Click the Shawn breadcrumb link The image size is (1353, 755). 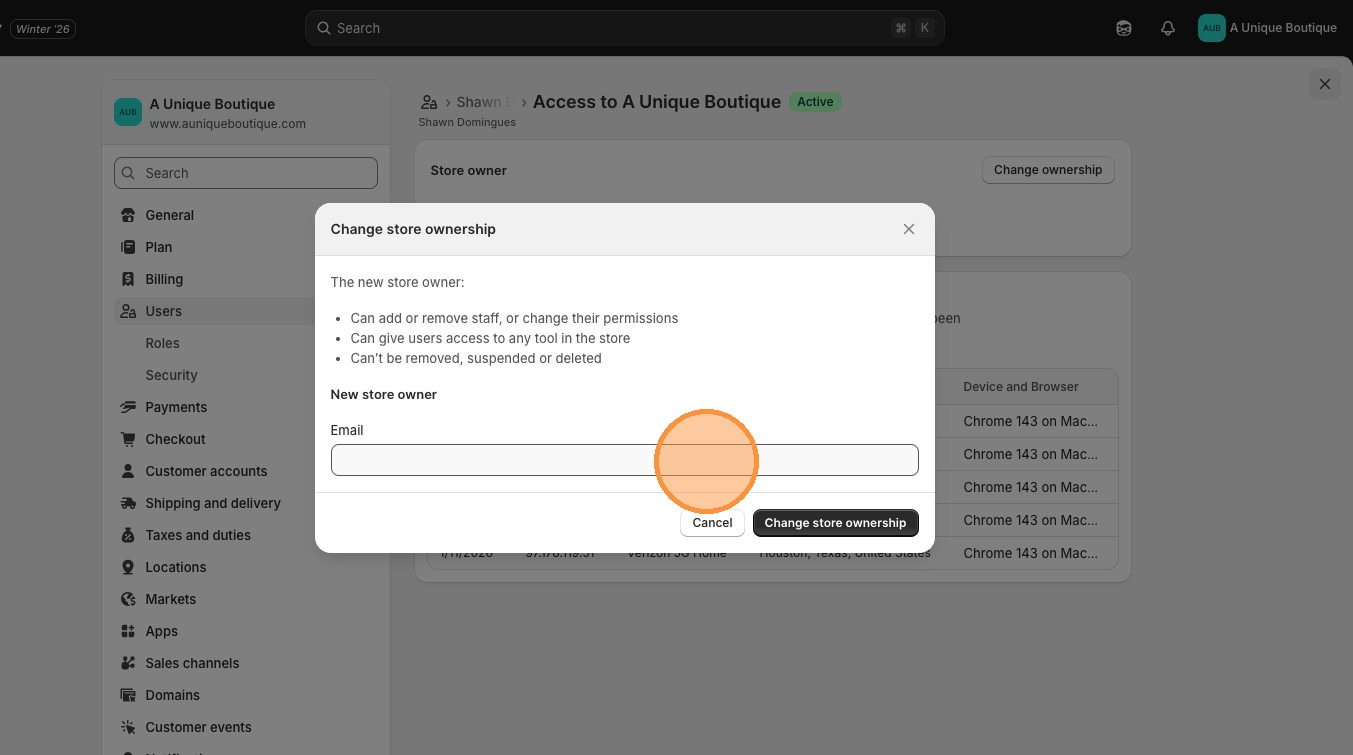[484, 102]
